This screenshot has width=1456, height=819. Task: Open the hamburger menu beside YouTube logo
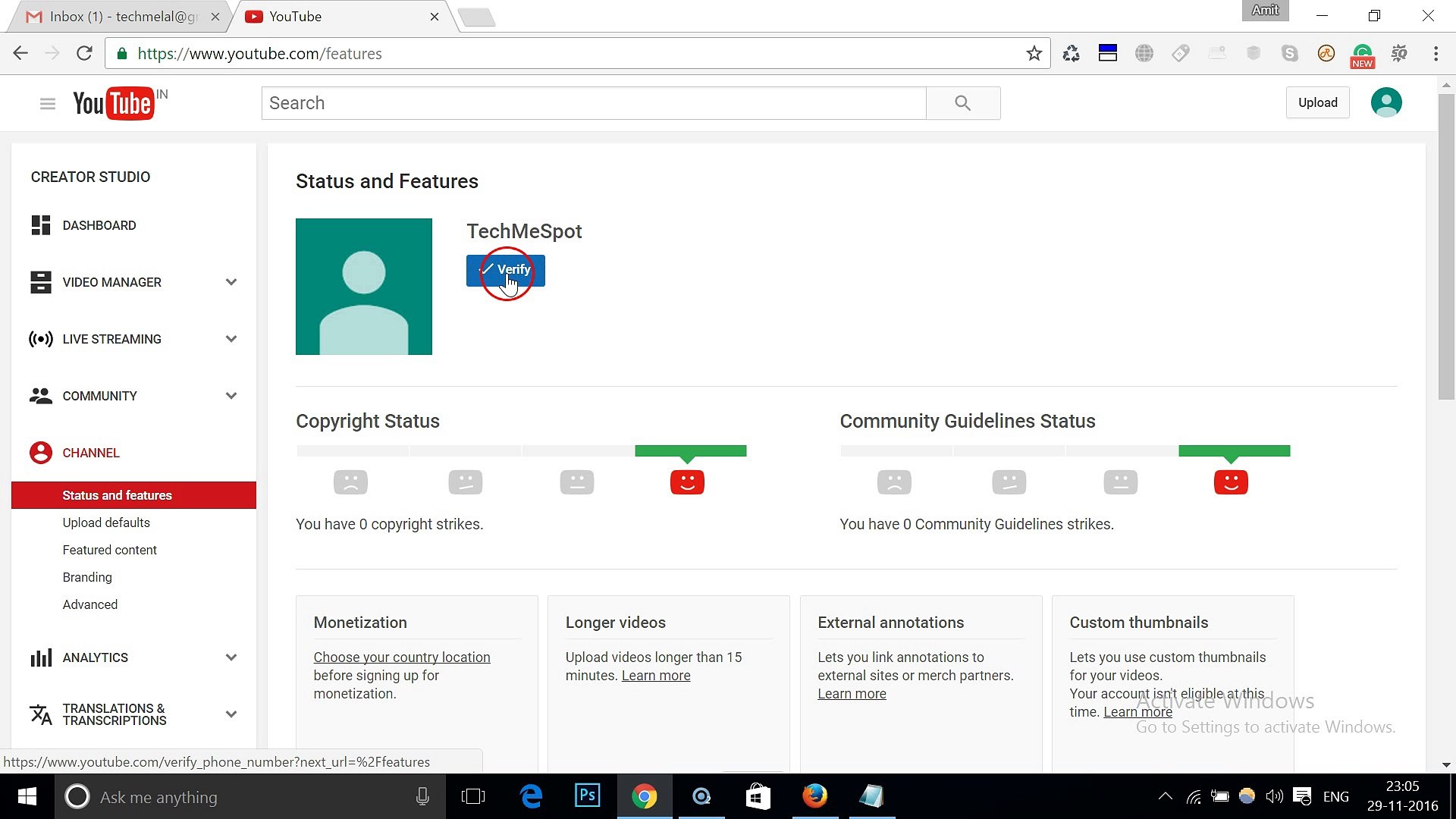point(47,103)
